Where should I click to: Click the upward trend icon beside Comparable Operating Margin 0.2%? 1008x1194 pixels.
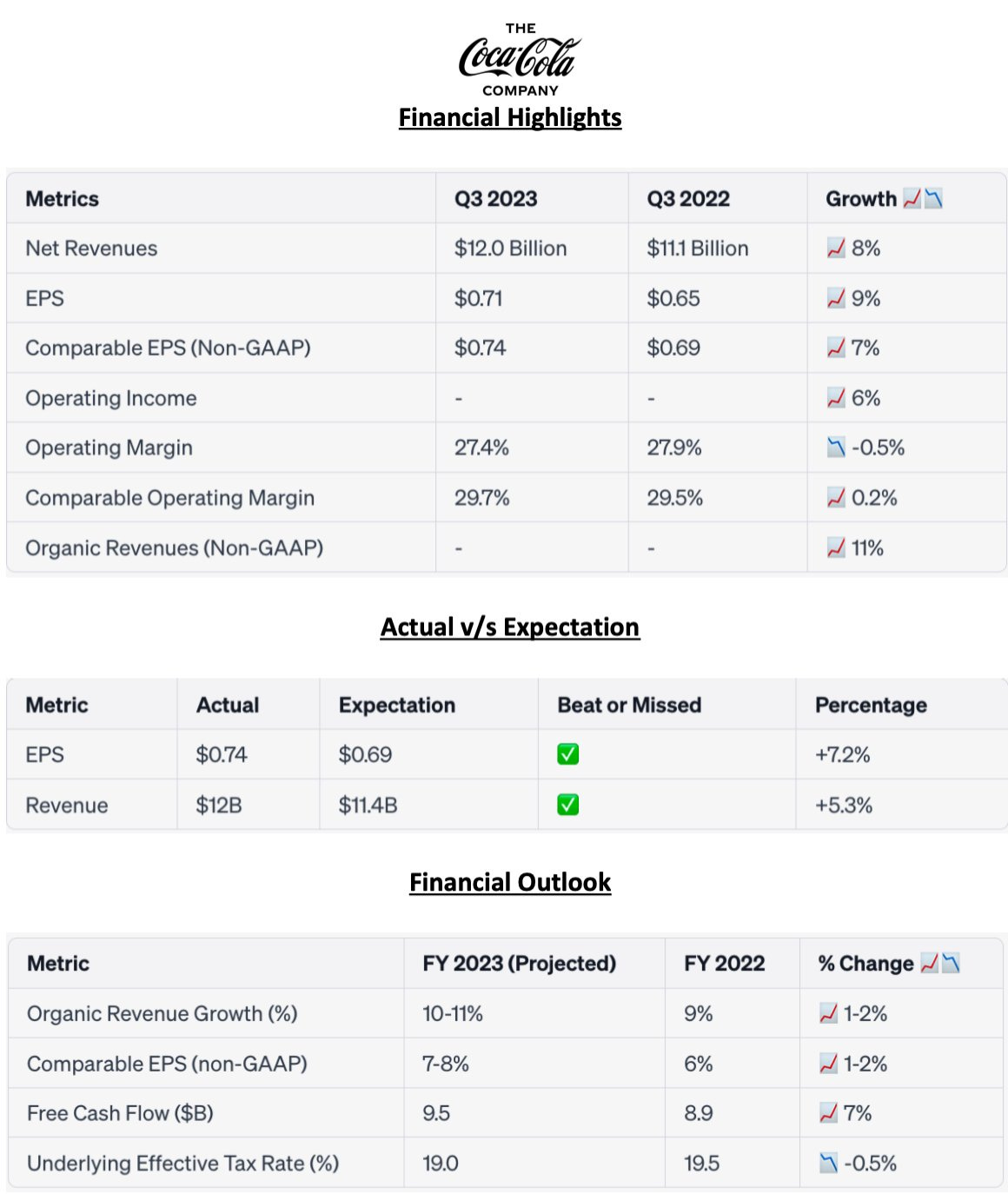pyautogui.click(x=836, y=498)
